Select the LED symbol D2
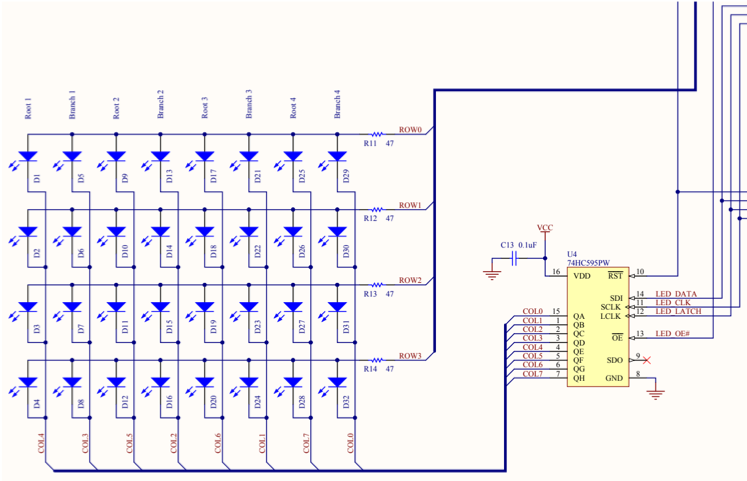This screenshot has height=481, width=747. [28, 232]
